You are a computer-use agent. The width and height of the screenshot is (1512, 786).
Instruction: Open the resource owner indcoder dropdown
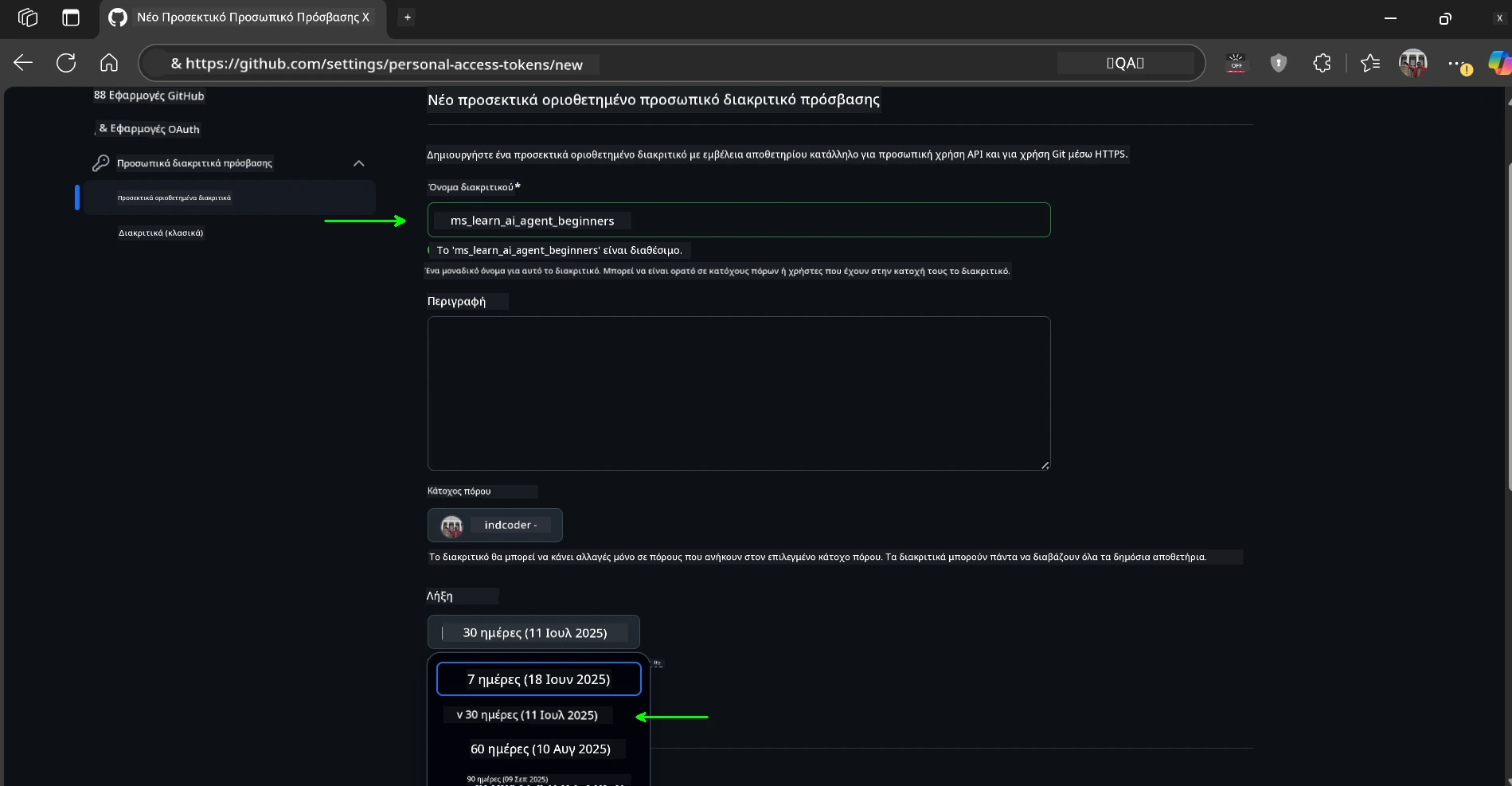495,525
